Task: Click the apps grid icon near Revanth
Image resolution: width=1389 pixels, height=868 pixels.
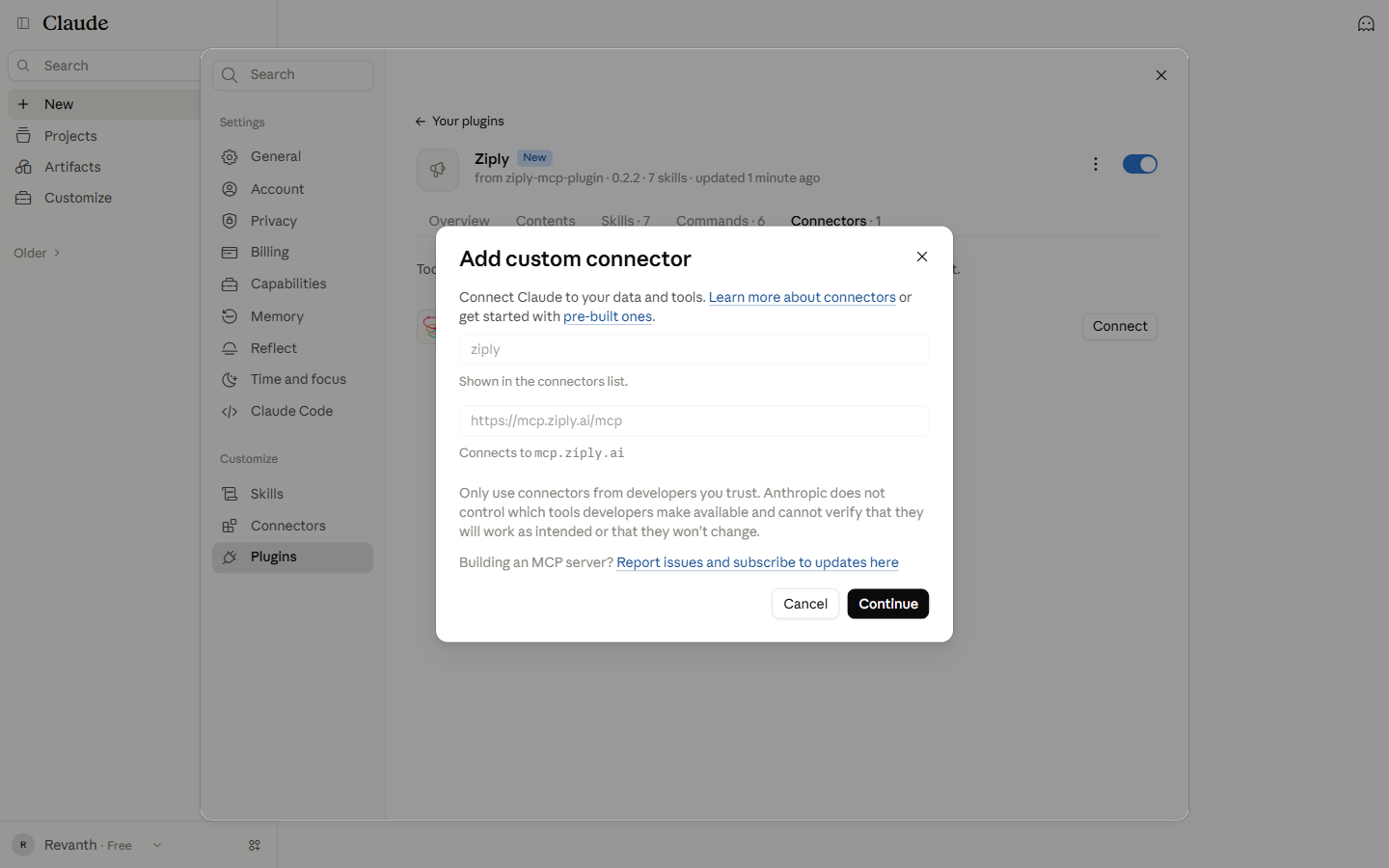Action: coord(255,845)
